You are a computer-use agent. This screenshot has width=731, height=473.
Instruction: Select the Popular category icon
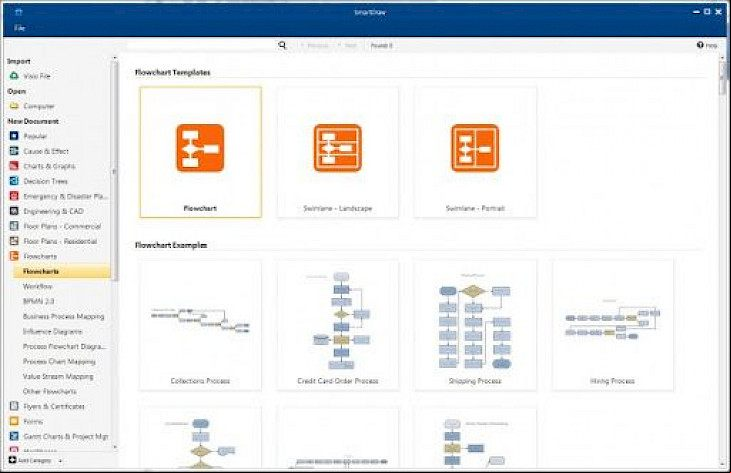point(14,136)
